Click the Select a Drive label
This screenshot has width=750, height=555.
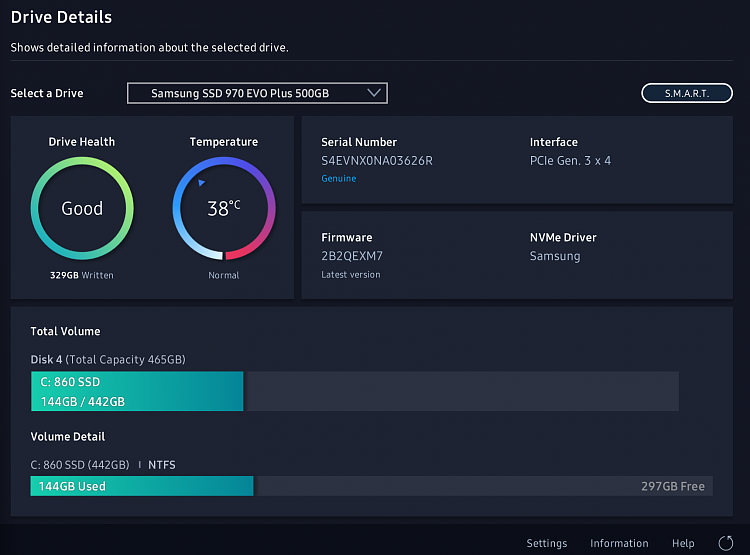tap(47, 93)
